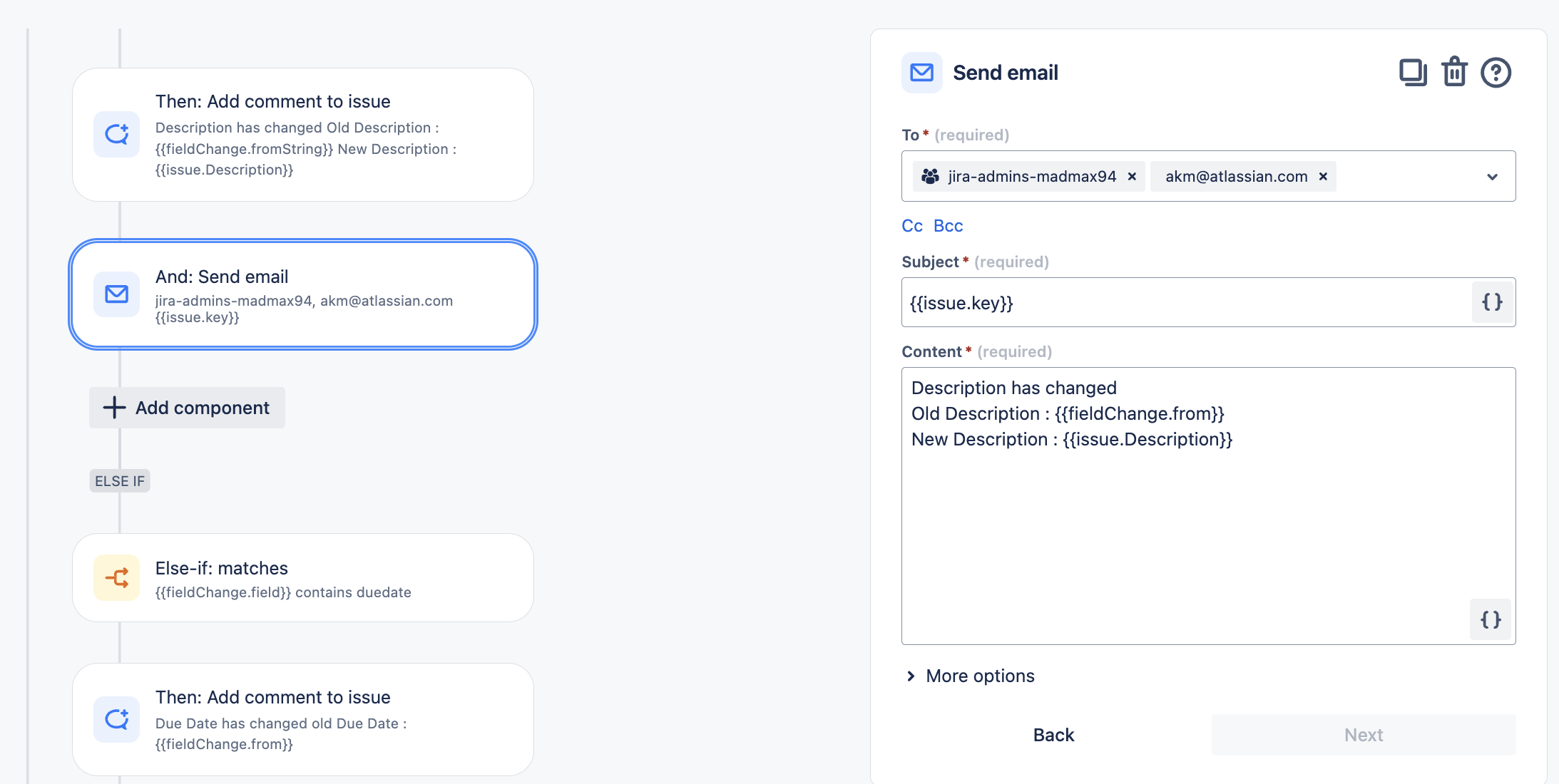The image size is (1559, 784).
Task: Select the And: Send email component
Action: coord(303,294)
